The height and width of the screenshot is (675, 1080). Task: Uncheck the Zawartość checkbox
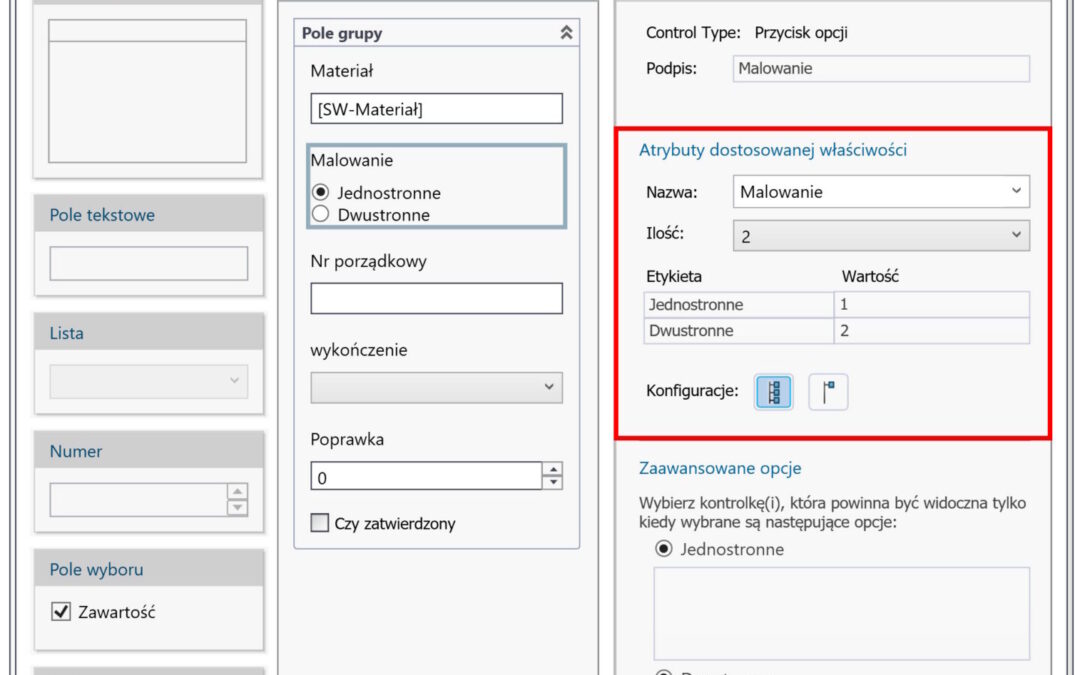61,612
